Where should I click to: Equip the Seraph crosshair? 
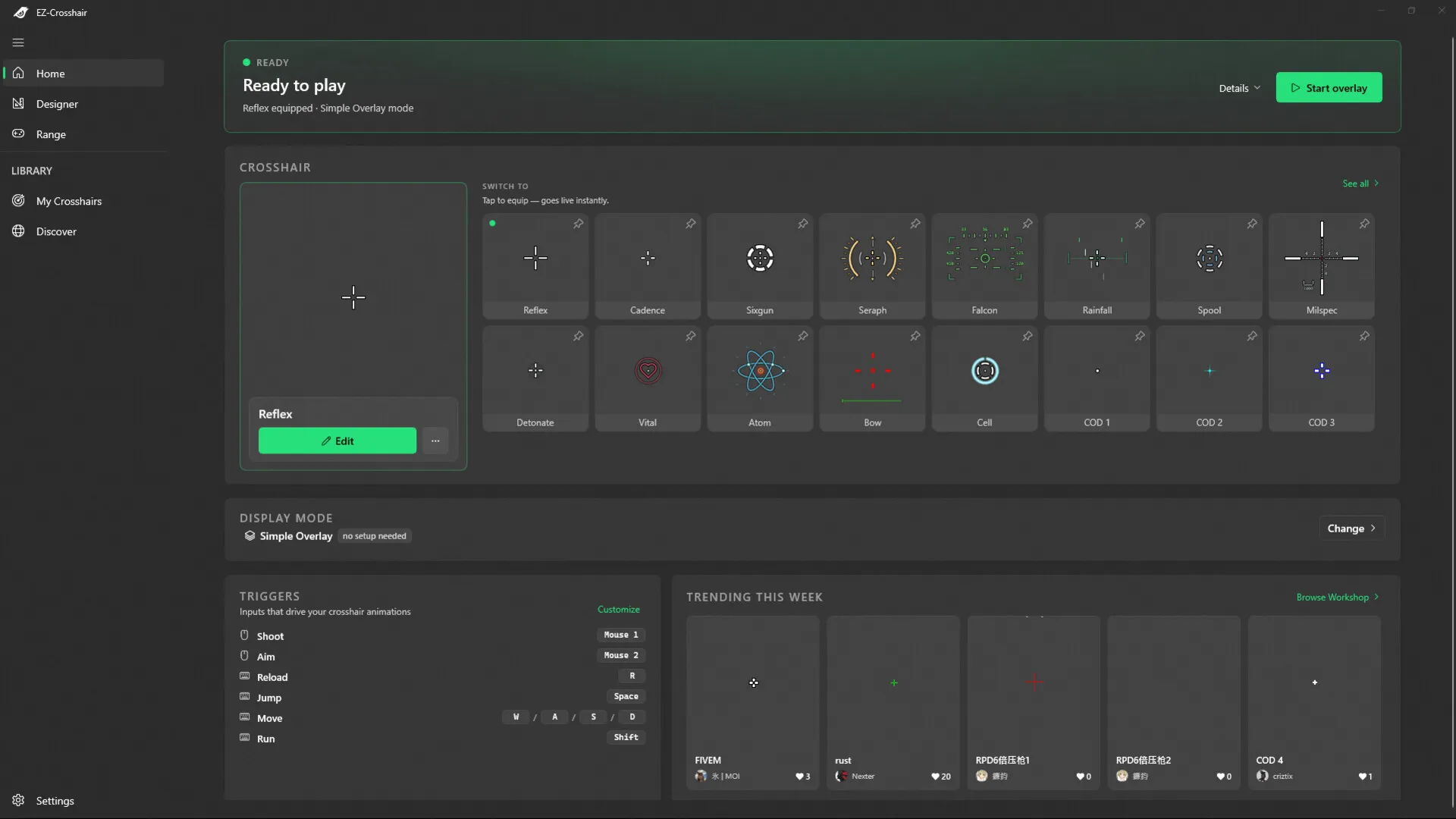point(872,266)
